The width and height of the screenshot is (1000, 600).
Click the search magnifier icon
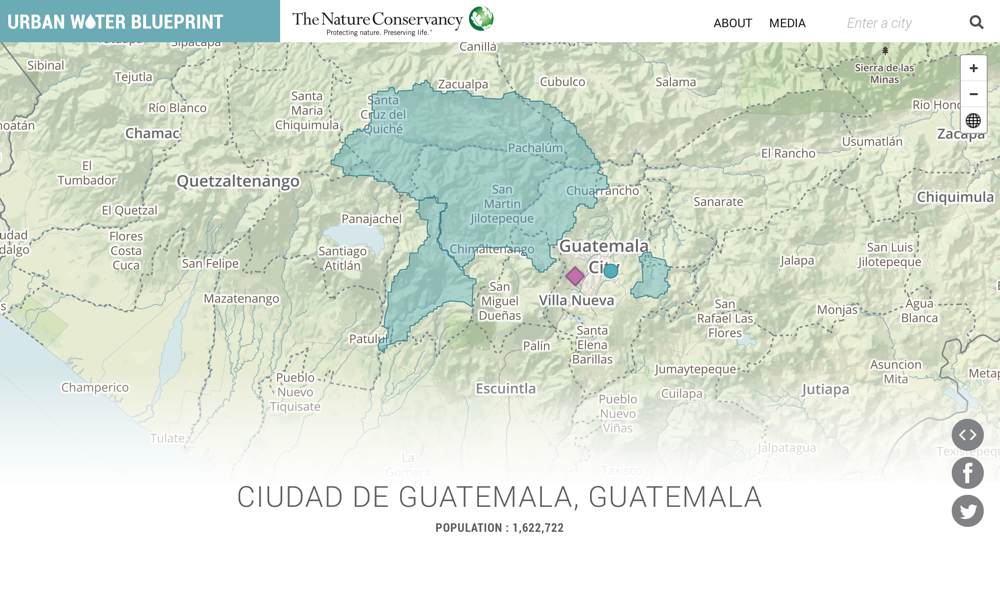pyautogui.click(x=976, y=22)
